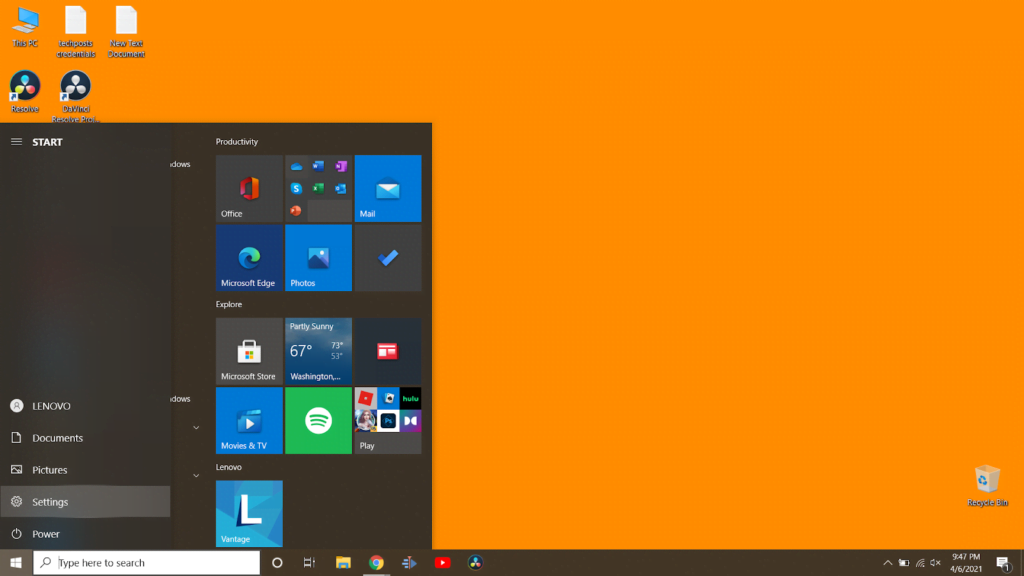The width and height of the screenshot is (1024, 576).
Task: Open Word in the Office apps folder tile
Action: point(319,167)
